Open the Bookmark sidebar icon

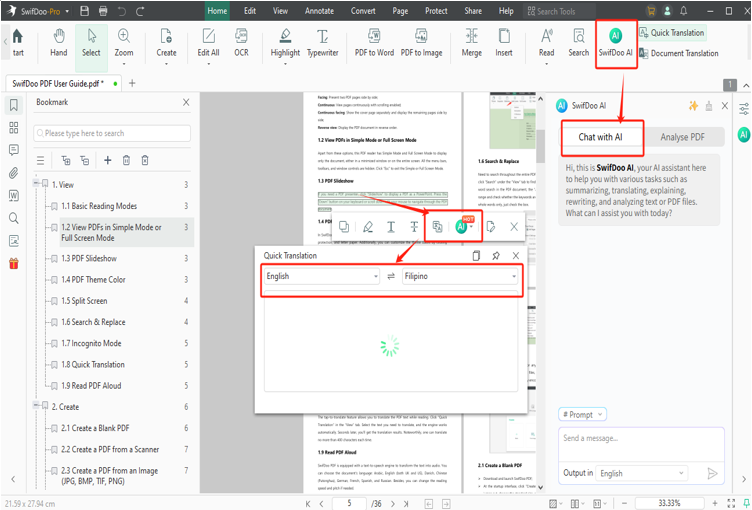click(x=14, y=105)
